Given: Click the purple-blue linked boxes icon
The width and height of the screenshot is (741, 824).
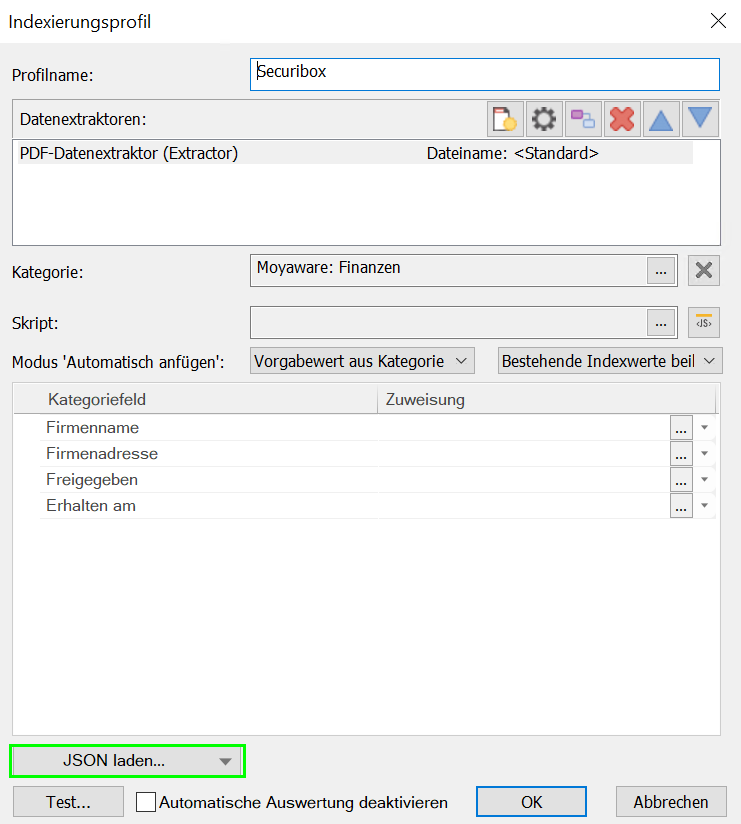Looking at the screenshot, I should point(583,119).
